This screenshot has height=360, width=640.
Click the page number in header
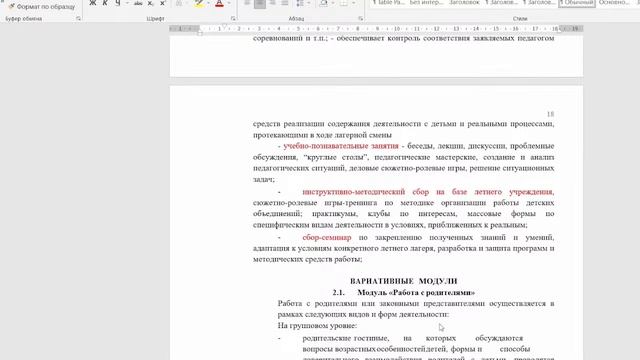(x=550, y=114)
